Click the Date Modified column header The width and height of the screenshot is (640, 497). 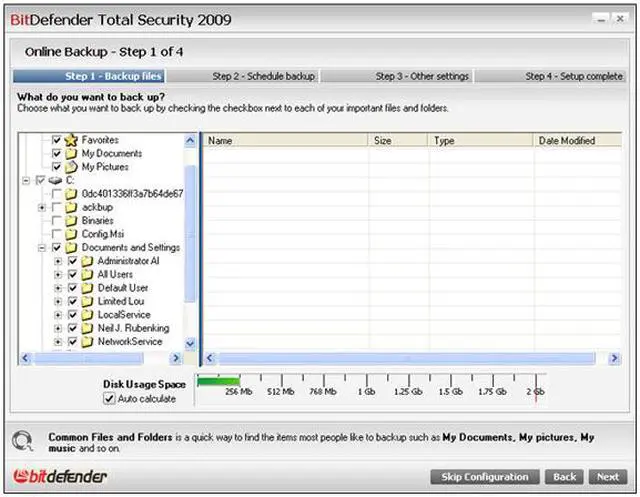pos(566,141)
